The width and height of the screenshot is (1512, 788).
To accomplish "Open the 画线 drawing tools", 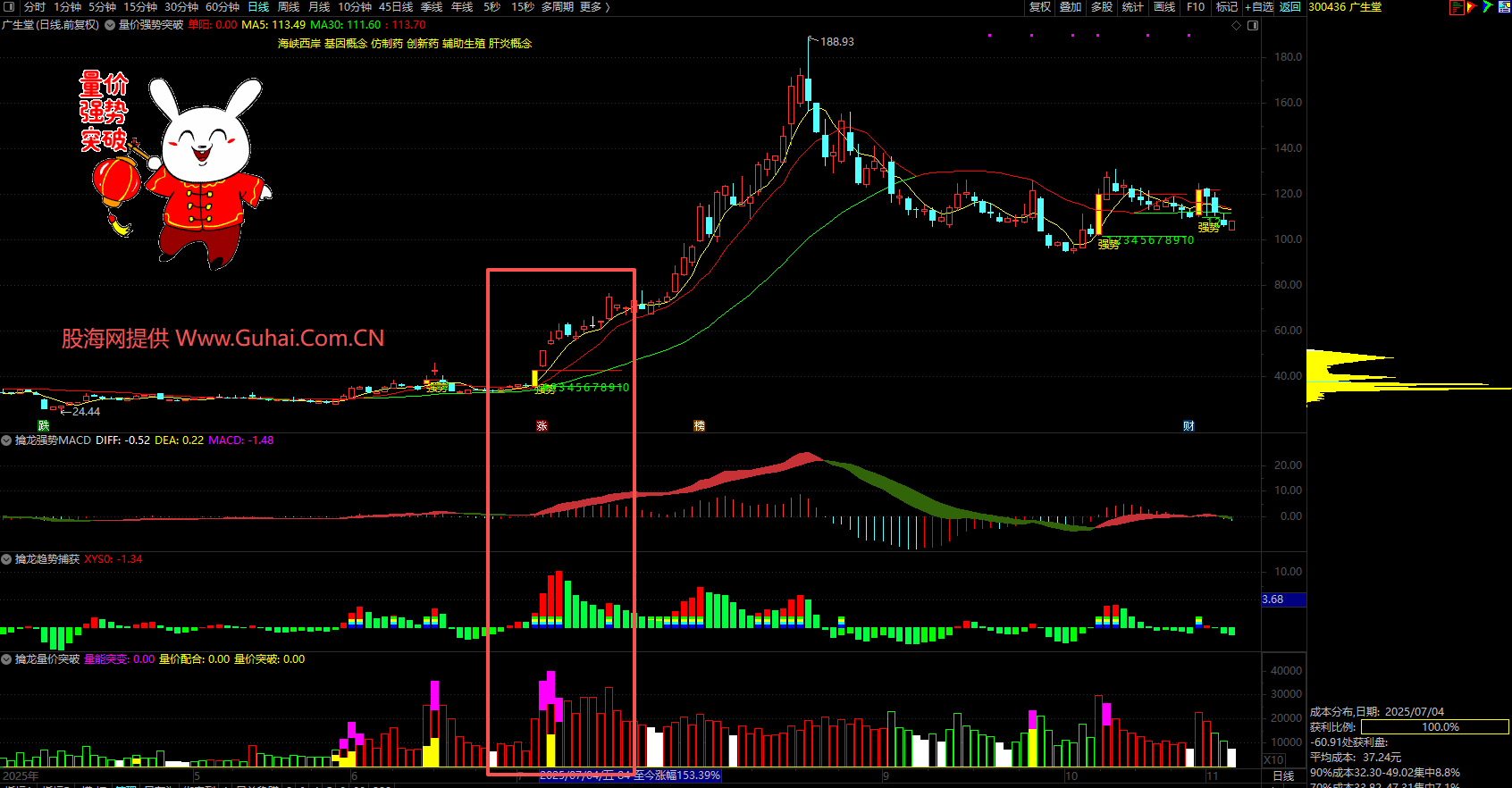I will 1164,7.
